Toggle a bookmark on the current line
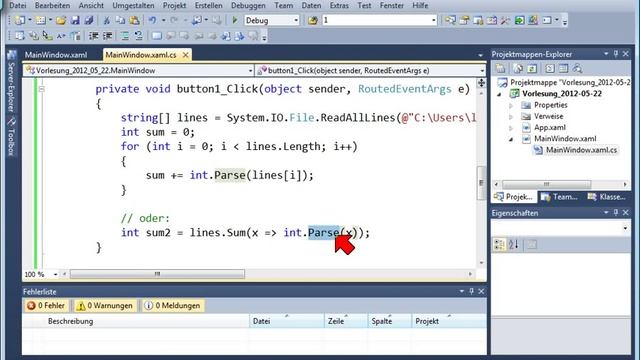This screenshot has height=360, width=640. point(157,36)
